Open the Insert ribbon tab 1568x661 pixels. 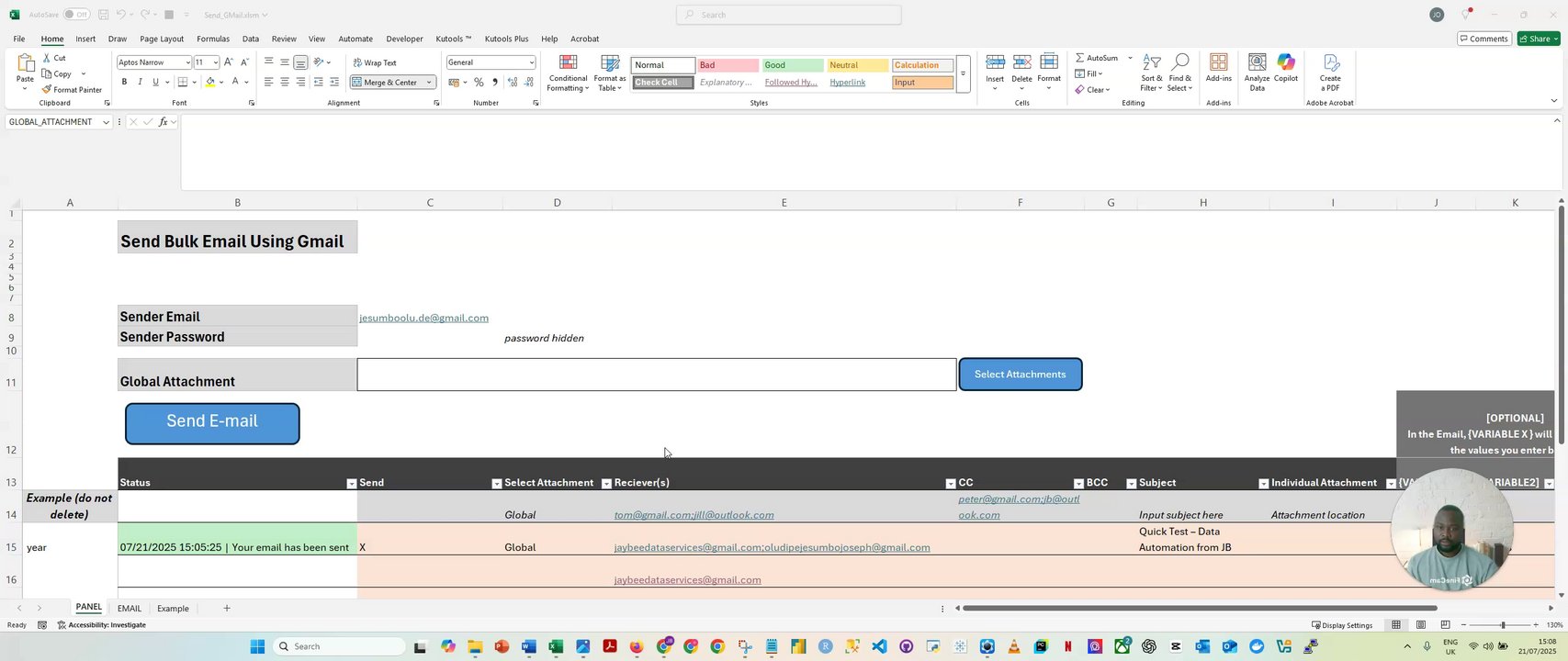tap(85, 39)
